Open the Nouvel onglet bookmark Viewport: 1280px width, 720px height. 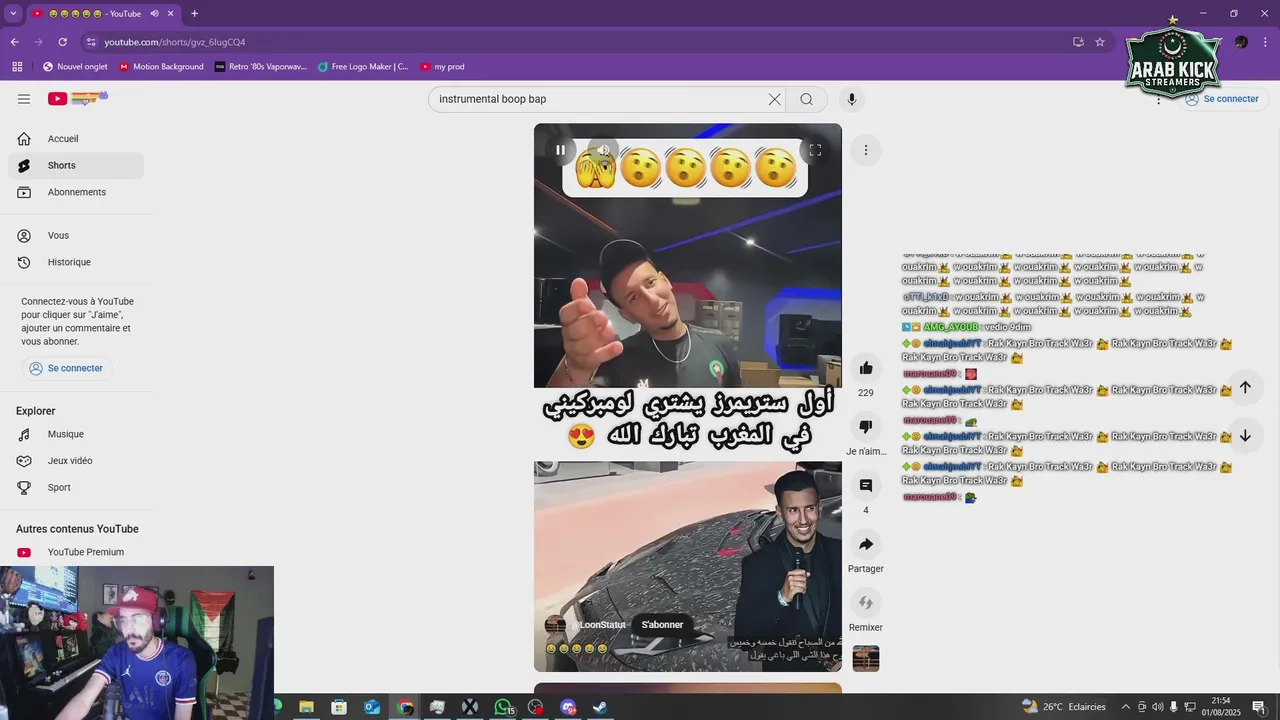tap(75, 67)
